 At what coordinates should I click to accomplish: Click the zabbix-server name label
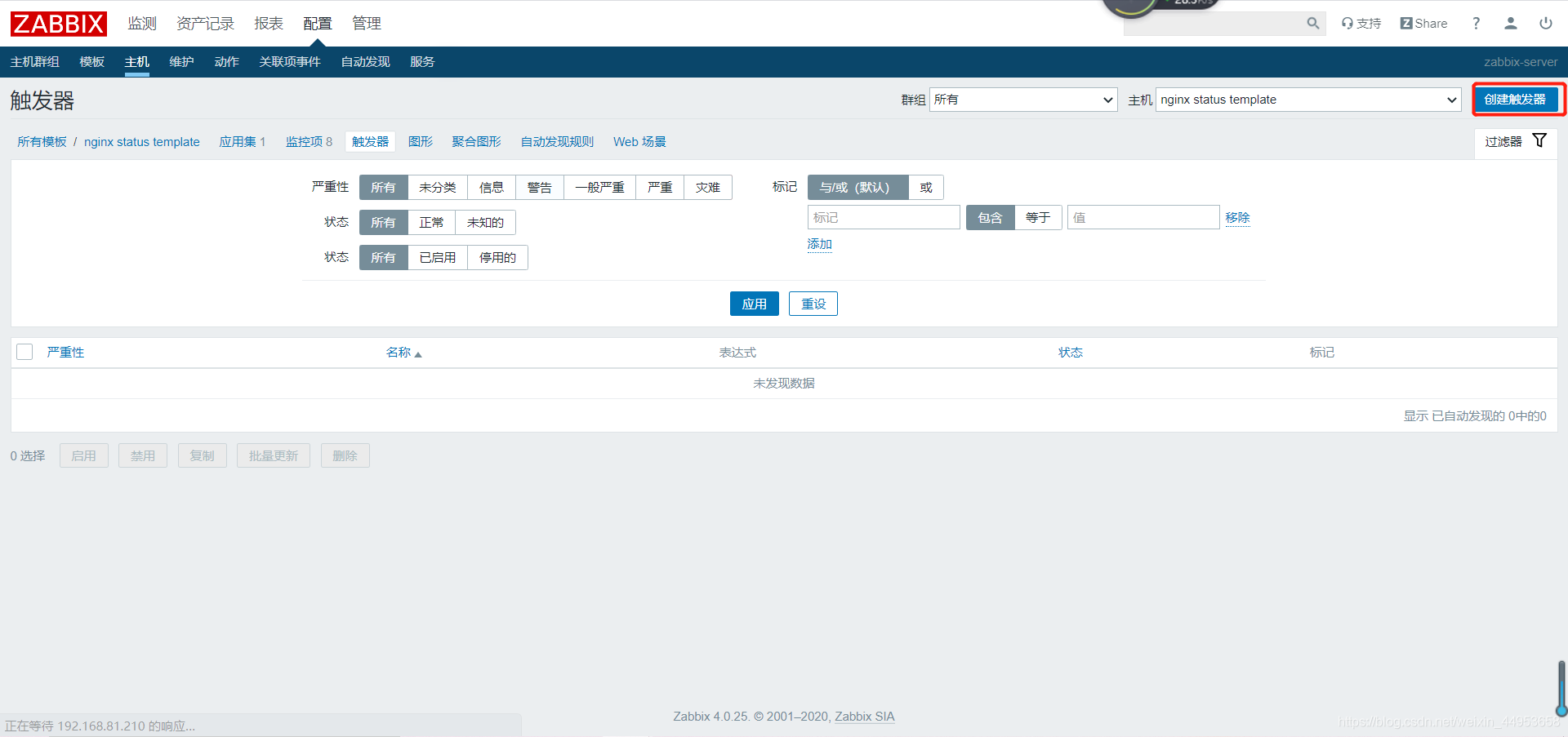(x=1521, y=62)
